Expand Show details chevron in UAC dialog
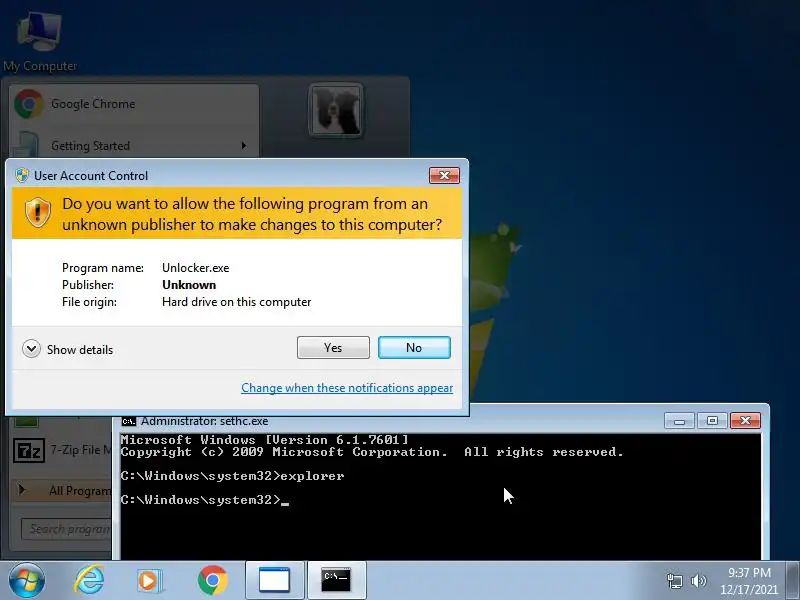The width and height of the screenshot is (800, 600). pyautogui.click(x=31, y=349)
